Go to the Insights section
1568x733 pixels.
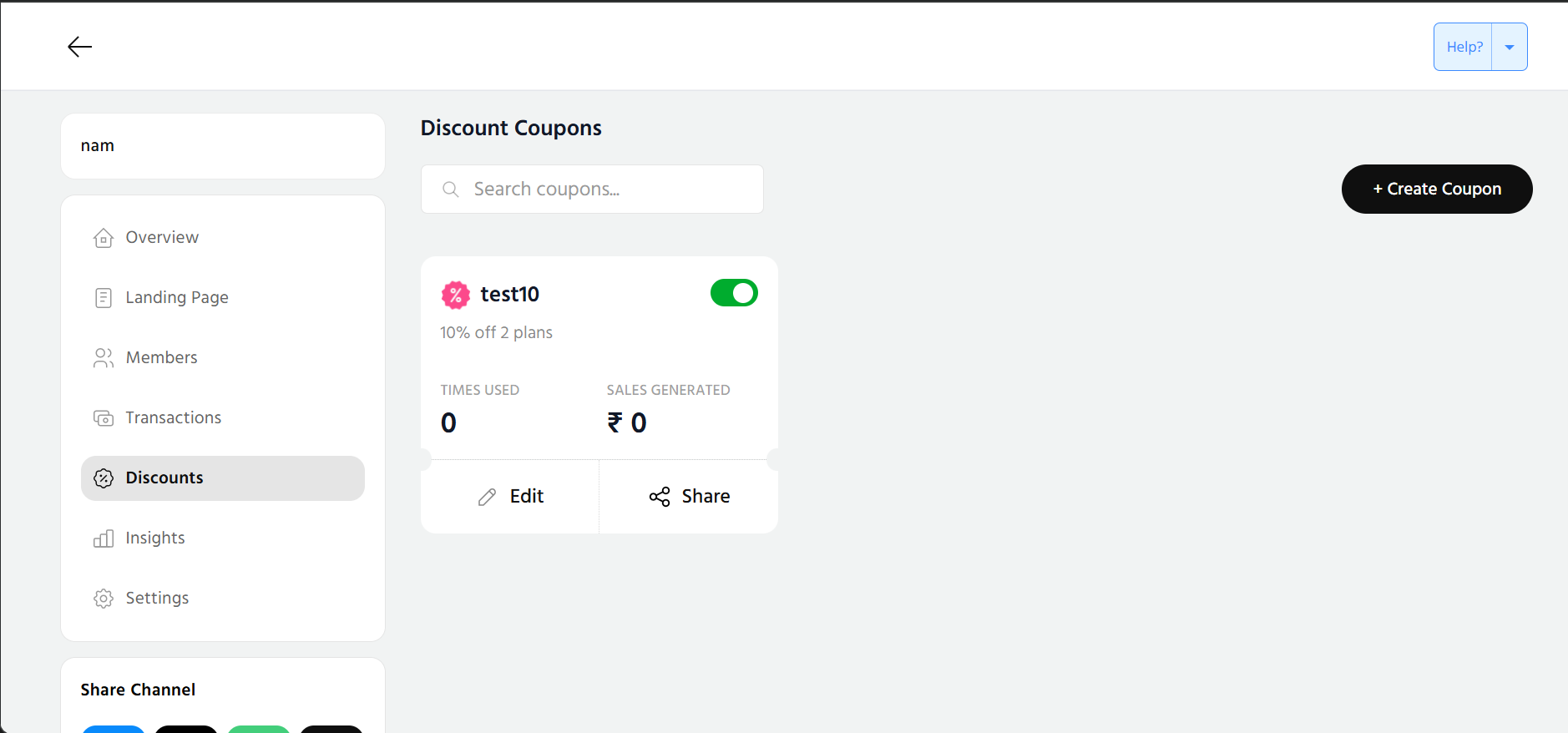click(155, 538)
